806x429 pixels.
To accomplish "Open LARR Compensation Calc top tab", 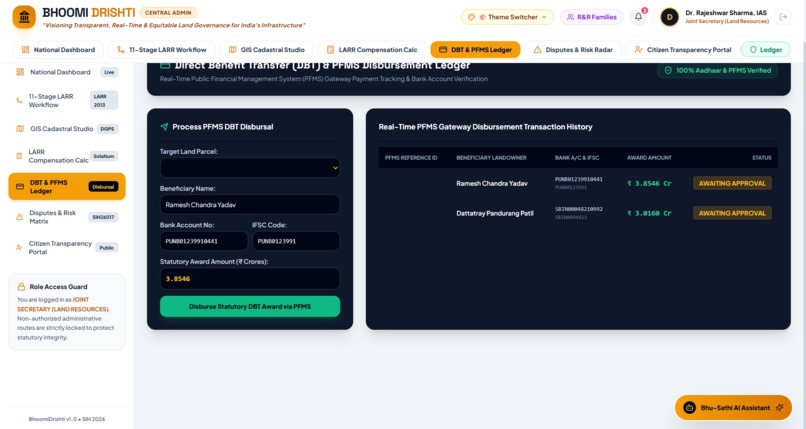I will [372, 50].
